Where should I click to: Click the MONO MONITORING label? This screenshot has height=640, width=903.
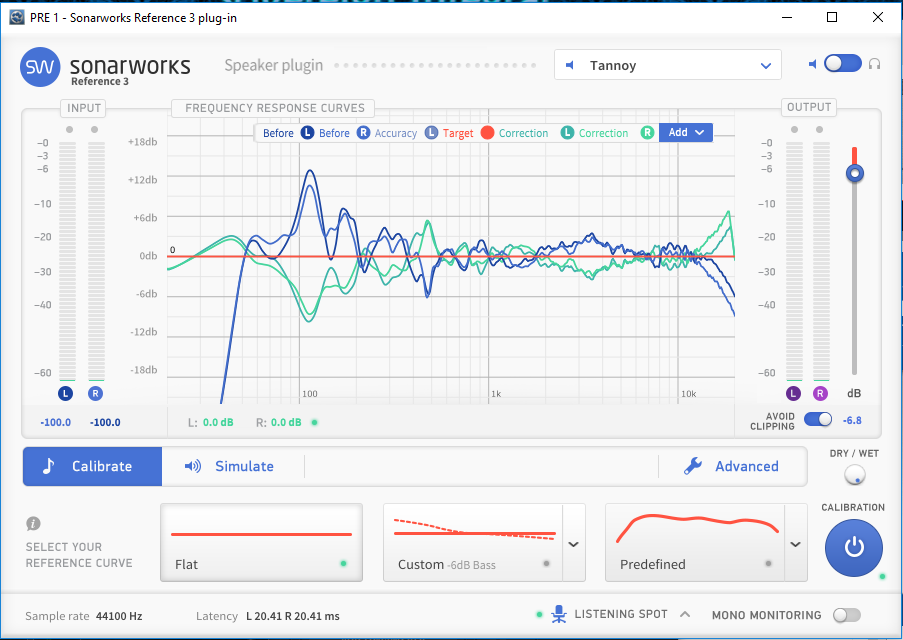(x=767, y=615)
